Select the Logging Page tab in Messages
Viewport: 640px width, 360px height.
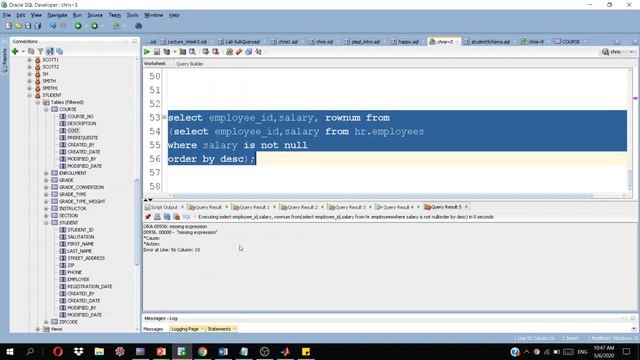[x=185, y=329]
